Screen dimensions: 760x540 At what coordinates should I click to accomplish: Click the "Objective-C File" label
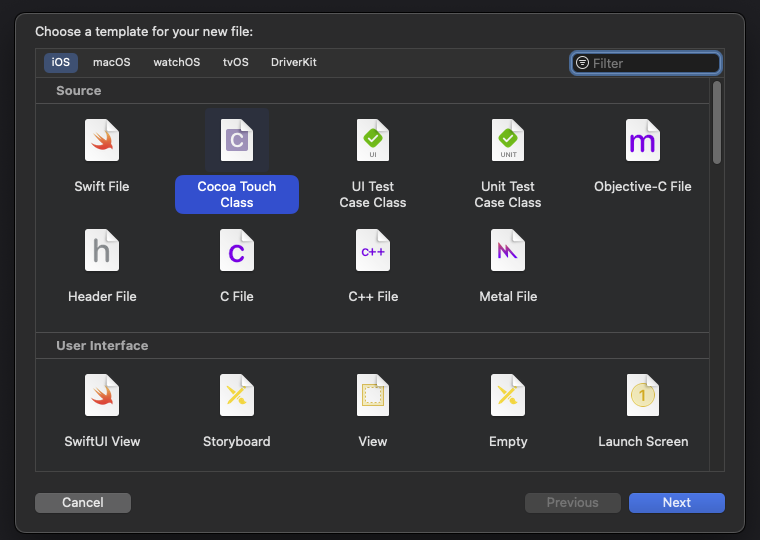click(643, 187)
